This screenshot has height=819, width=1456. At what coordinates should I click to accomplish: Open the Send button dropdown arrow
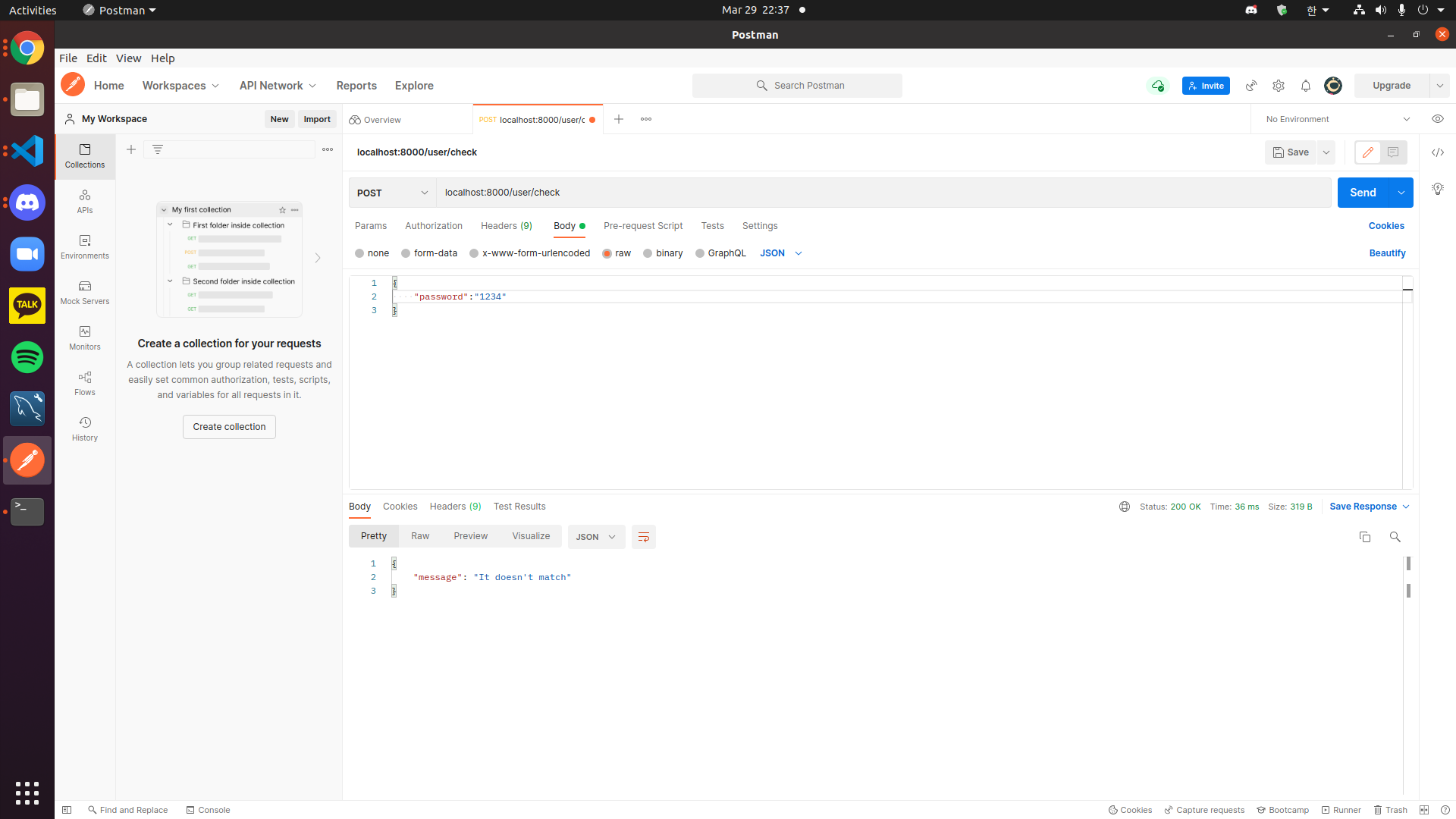click(1401, 193)
